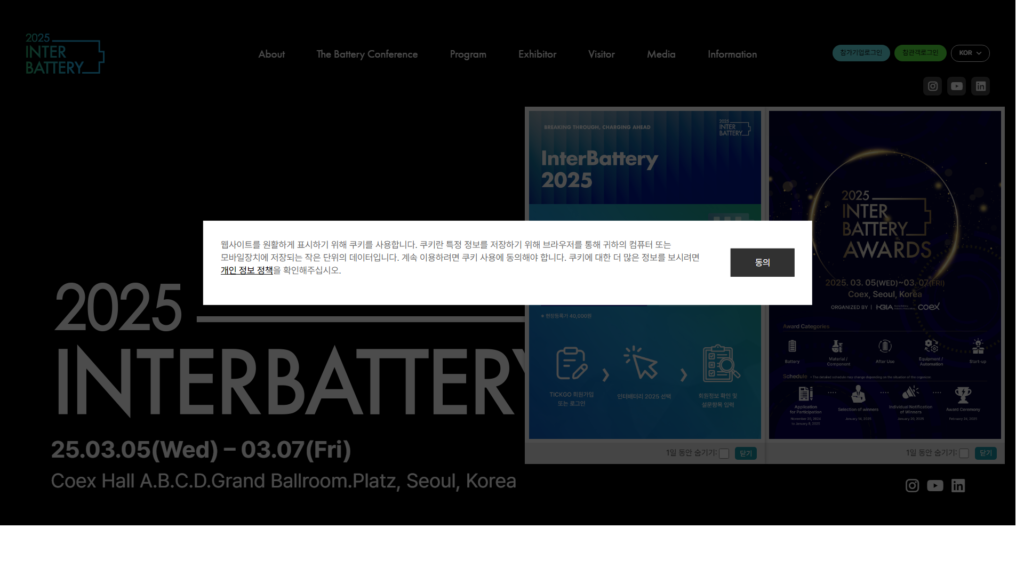Open LinkedIn icon below the header
This screenshot has height=576, width=1024.
pyautogui.click(x=980, y=86)
